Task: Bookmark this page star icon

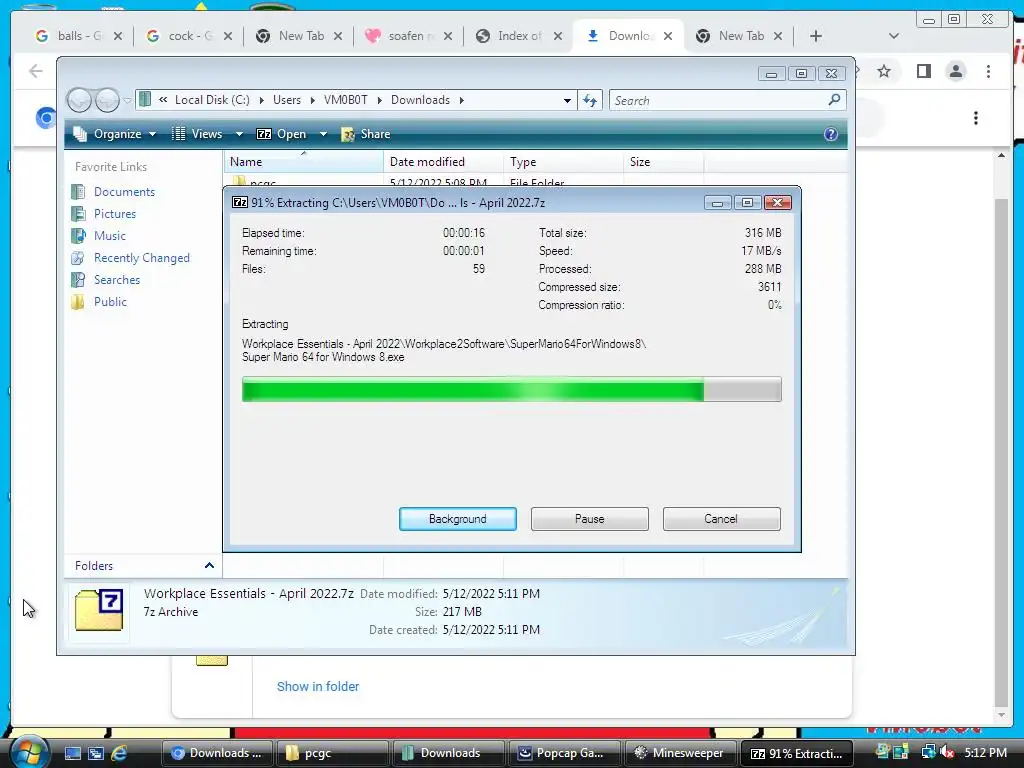Action: [x=884, y=71]
